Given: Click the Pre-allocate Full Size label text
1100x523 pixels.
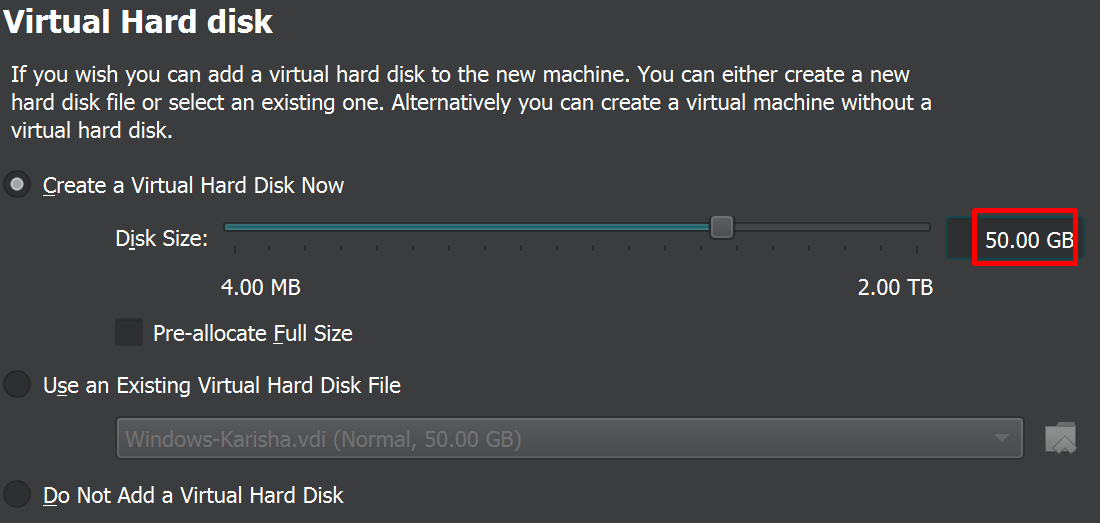Looking at the screenshot, I should tap(253, 333).
